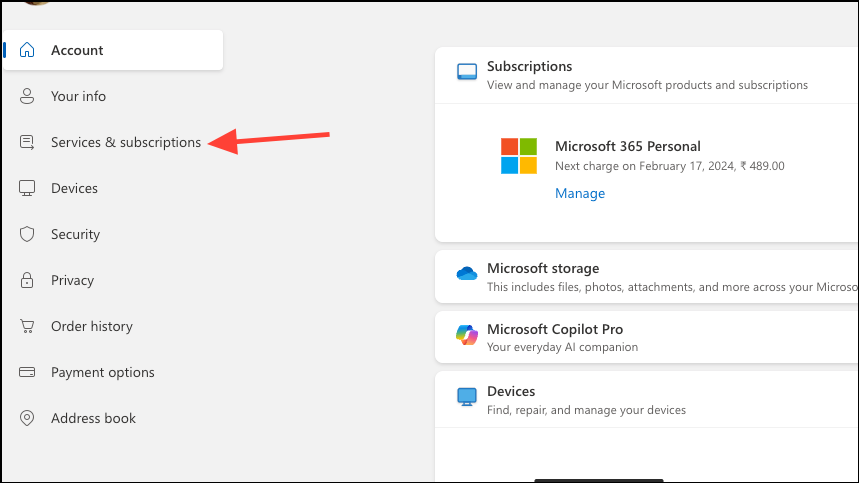Click the Microsoft 365 four-color logo
This screenshot has width=859, height=483.
click(x=519, y=156)
